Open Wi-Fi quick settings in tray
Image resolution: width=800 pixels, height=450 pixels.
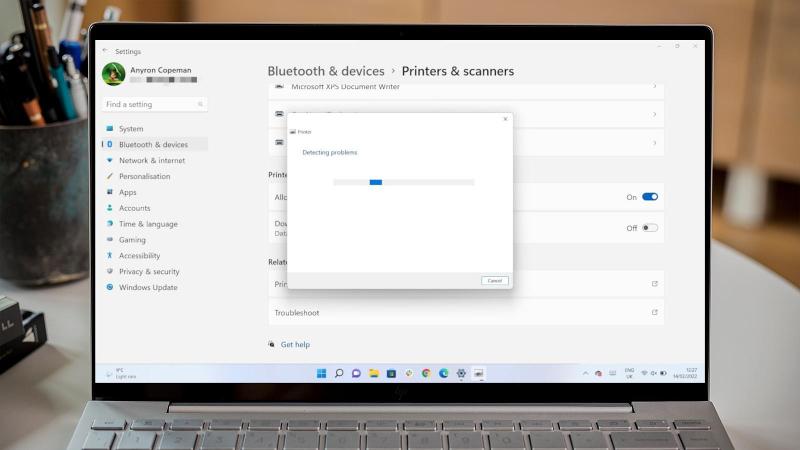(644, 373)
